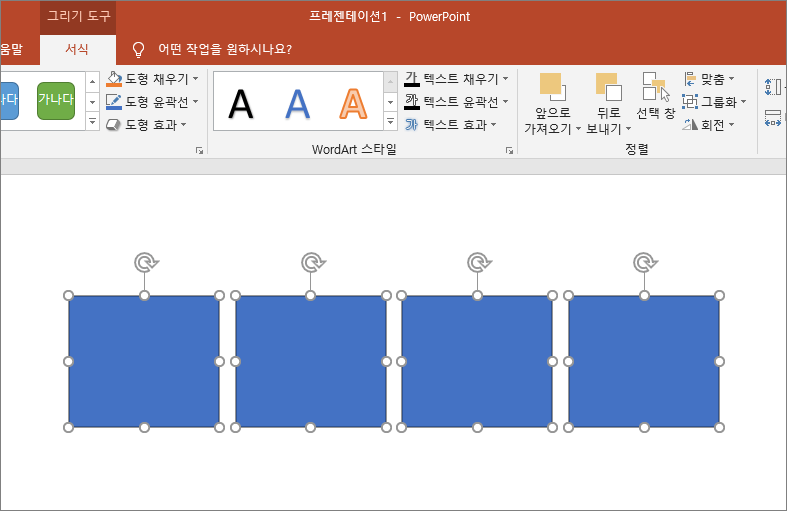Image resolution: width=787 pixels, height=511 pixels.
Task: Click rotation handle of first rectangle
Action: tap(146, 263)
